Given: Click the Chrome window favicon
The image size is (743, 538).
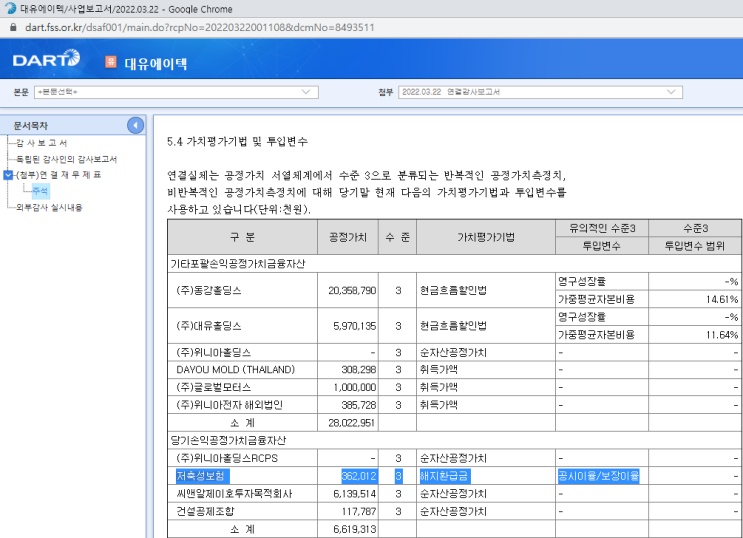Looking at the screenshot, I should pos(10,9).
